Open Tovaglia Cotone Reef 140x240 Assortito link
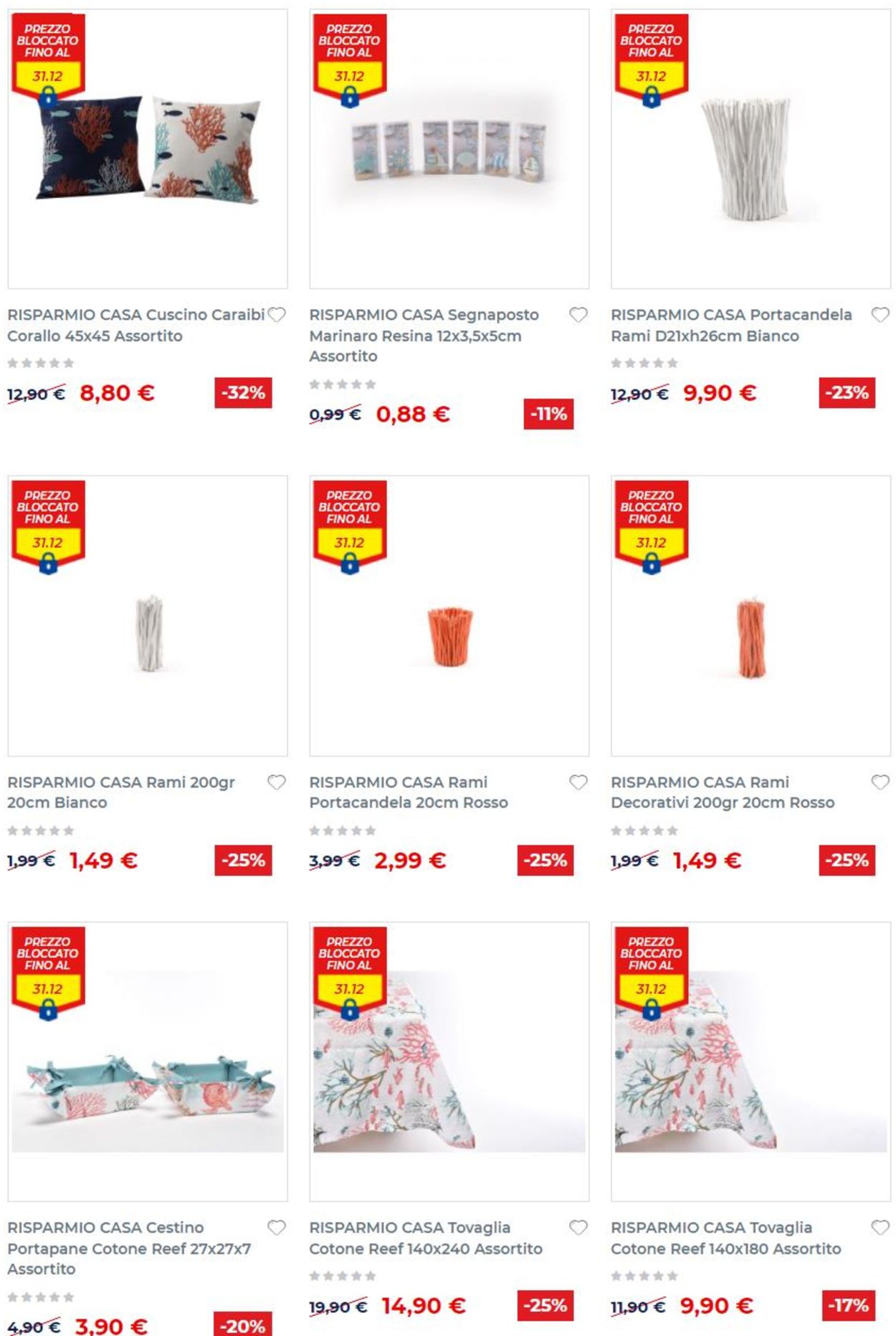 click(x=425, y=1238)
